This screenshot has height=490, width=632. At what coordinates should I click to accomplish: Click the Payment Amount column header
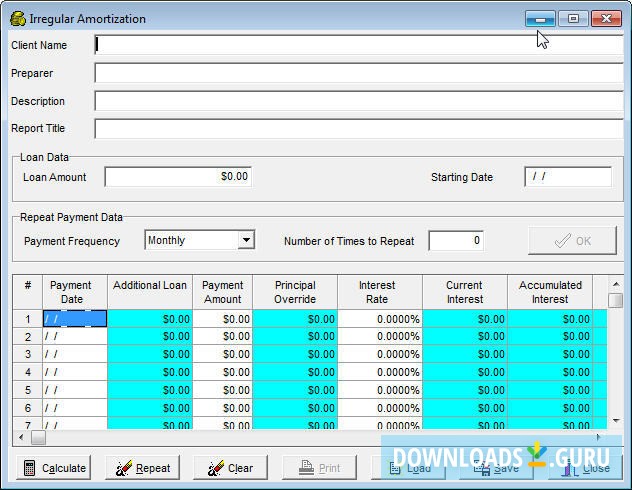(222, 292)
